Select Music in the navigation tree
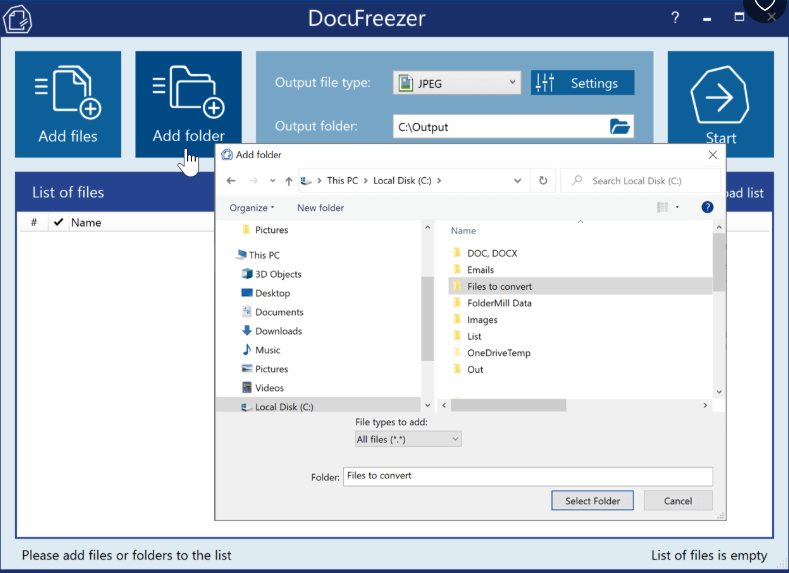This screenshot has height=573, width=789. pos(267,350)
